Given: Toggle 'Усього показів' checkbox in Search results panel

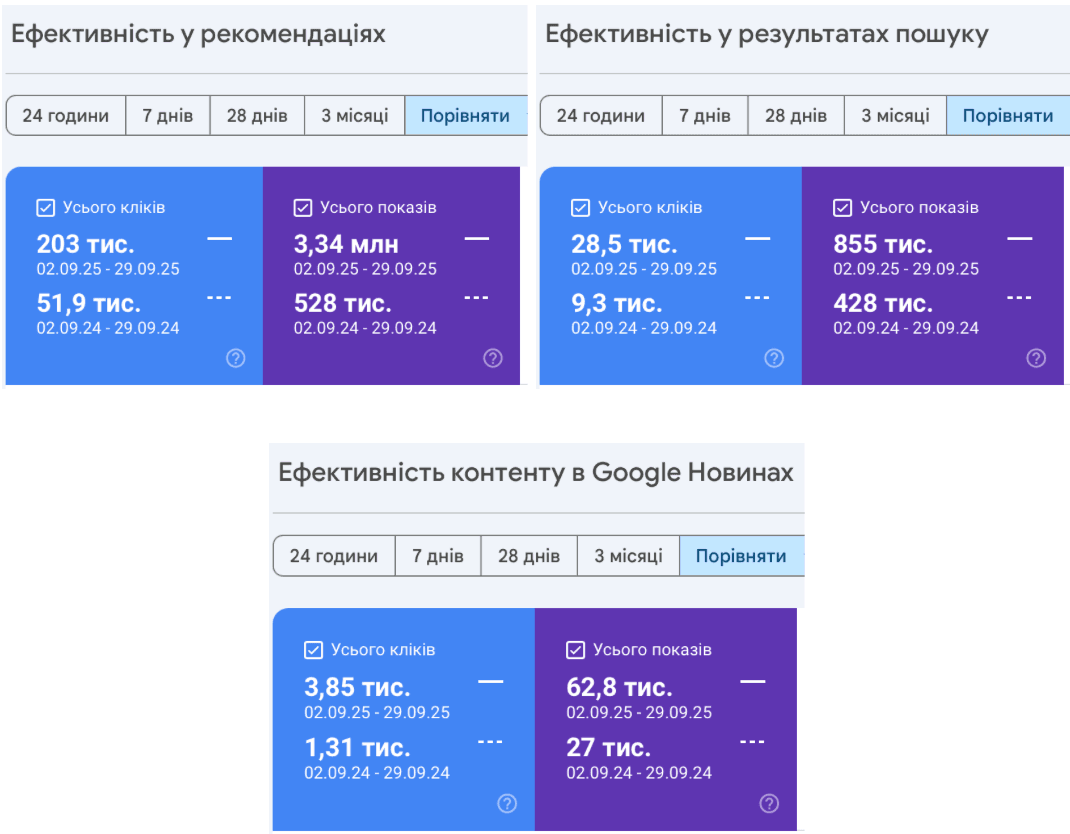Looking at the screenshot, I should [x=842, y=208].
